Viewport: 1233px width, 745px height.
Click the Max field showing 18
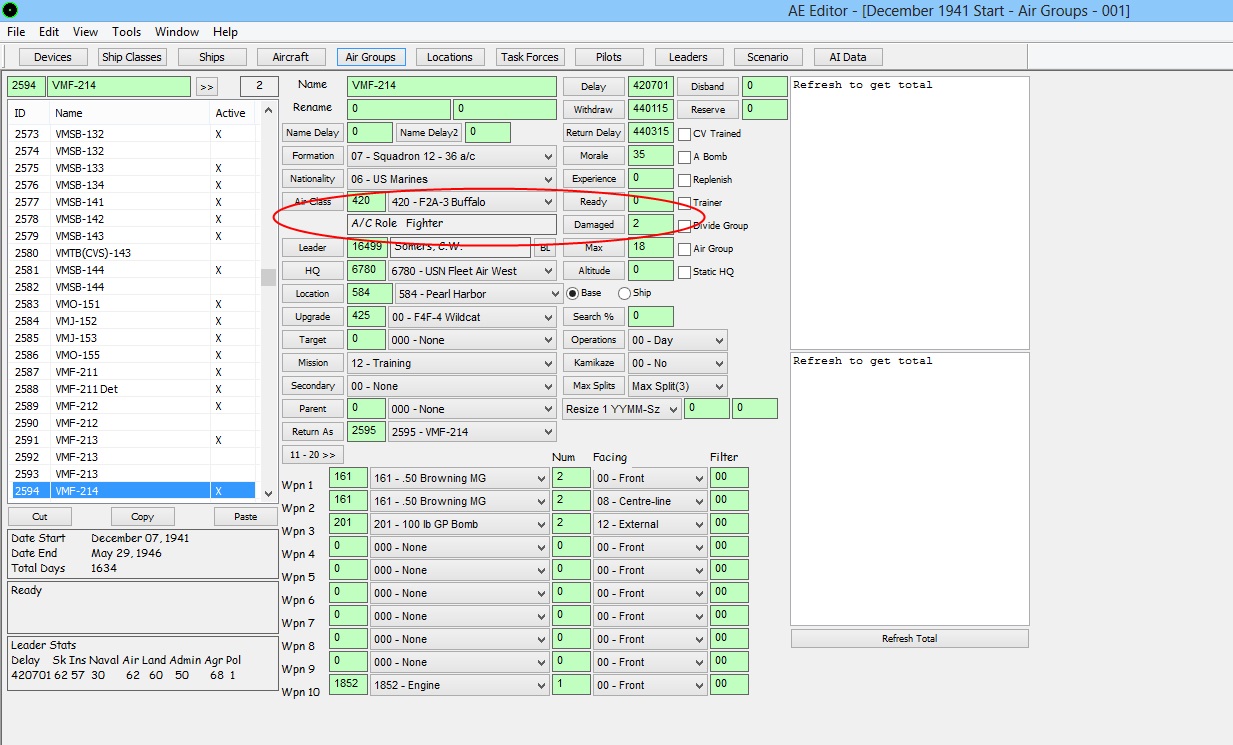pos(651,248)
